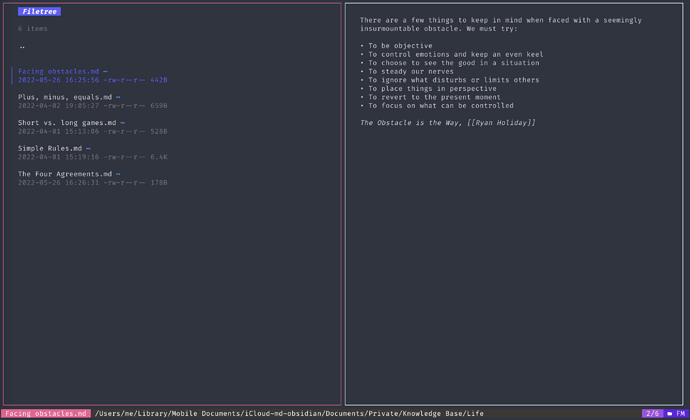Image resolution: width=690 pixels, height=420 pixels.
Task: Click the pink Facing obstacles.md status bar label
Action: 46,413
